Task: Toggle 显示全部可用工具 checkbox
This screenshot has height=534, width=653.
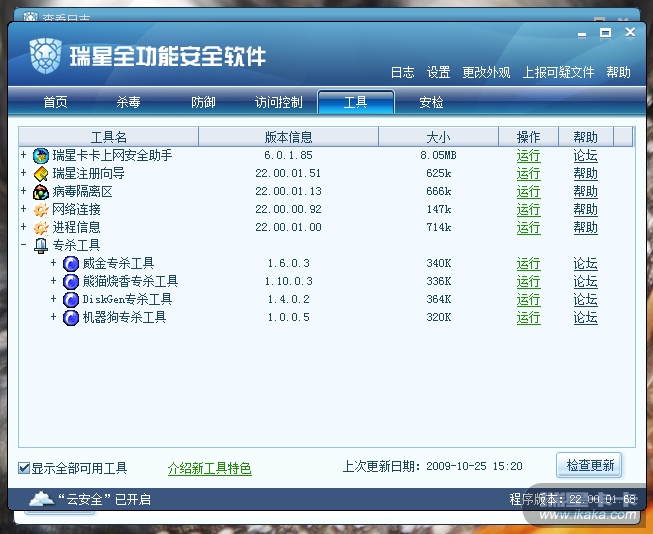Action: point(24,468)
